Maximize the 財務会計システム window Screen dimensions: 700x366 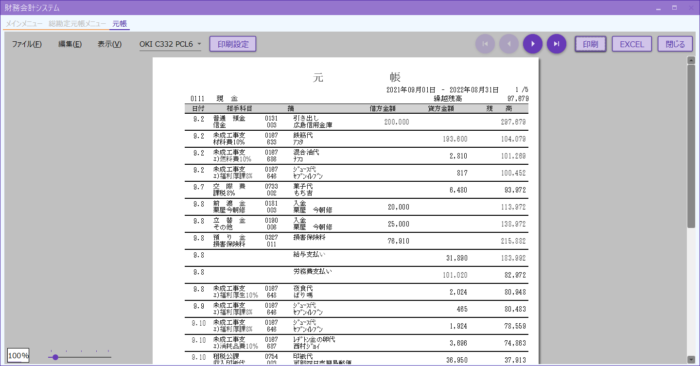coord(675,8)
